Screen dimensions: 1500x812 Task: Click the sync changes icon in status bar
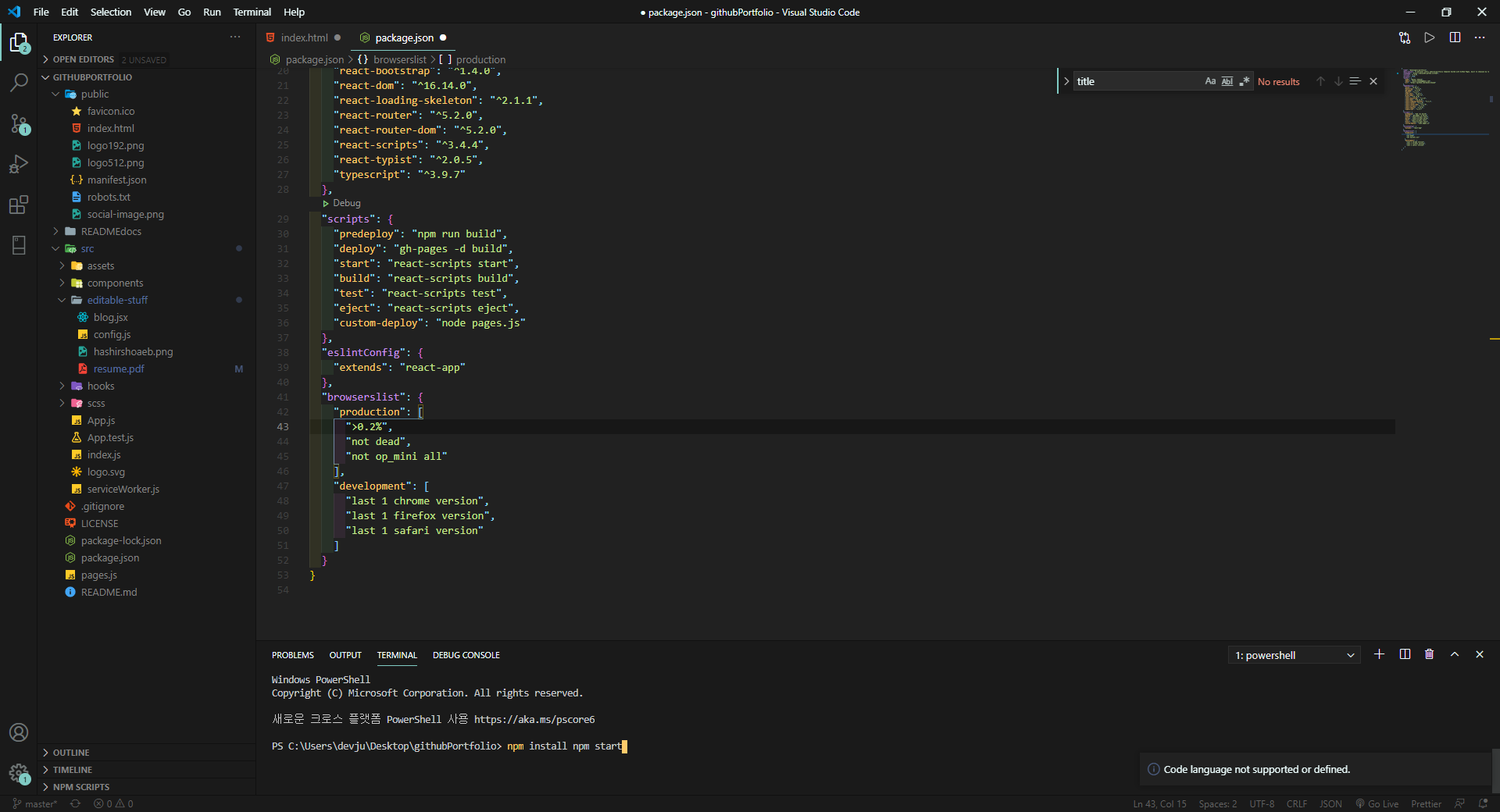pos(75,803)
